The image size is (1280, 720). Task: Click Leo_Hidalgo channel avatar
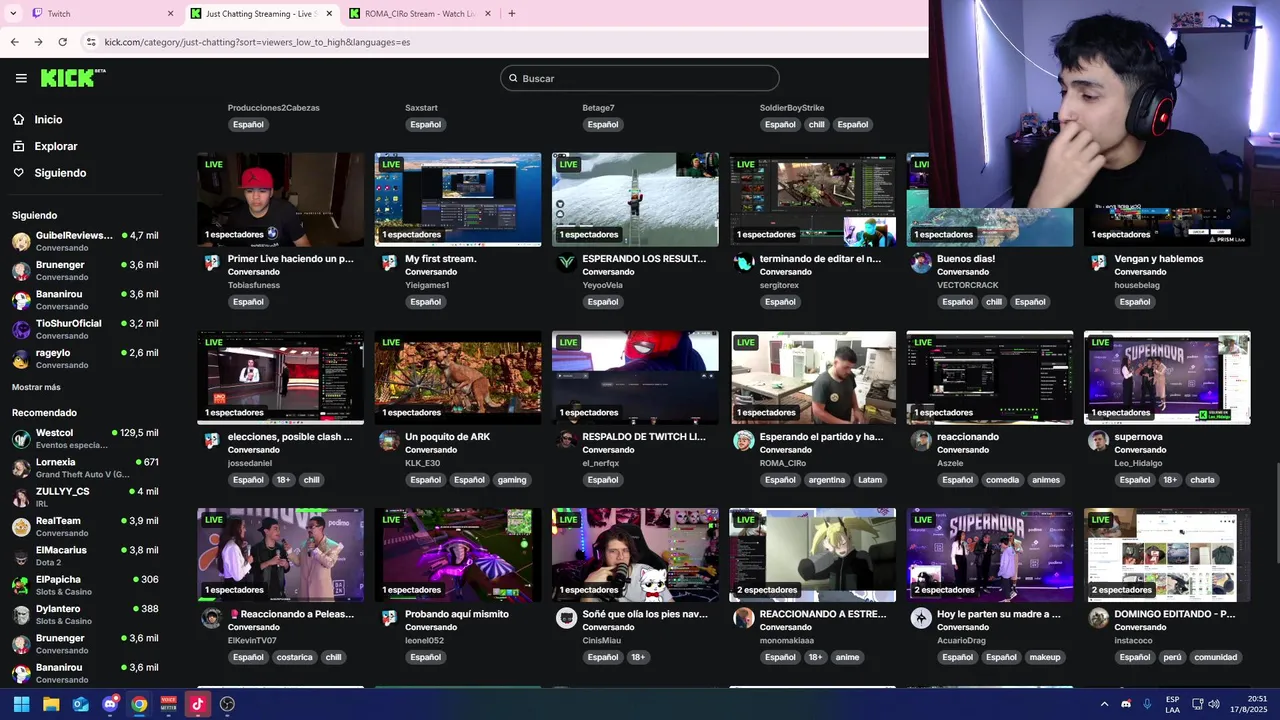point(1098,441)
